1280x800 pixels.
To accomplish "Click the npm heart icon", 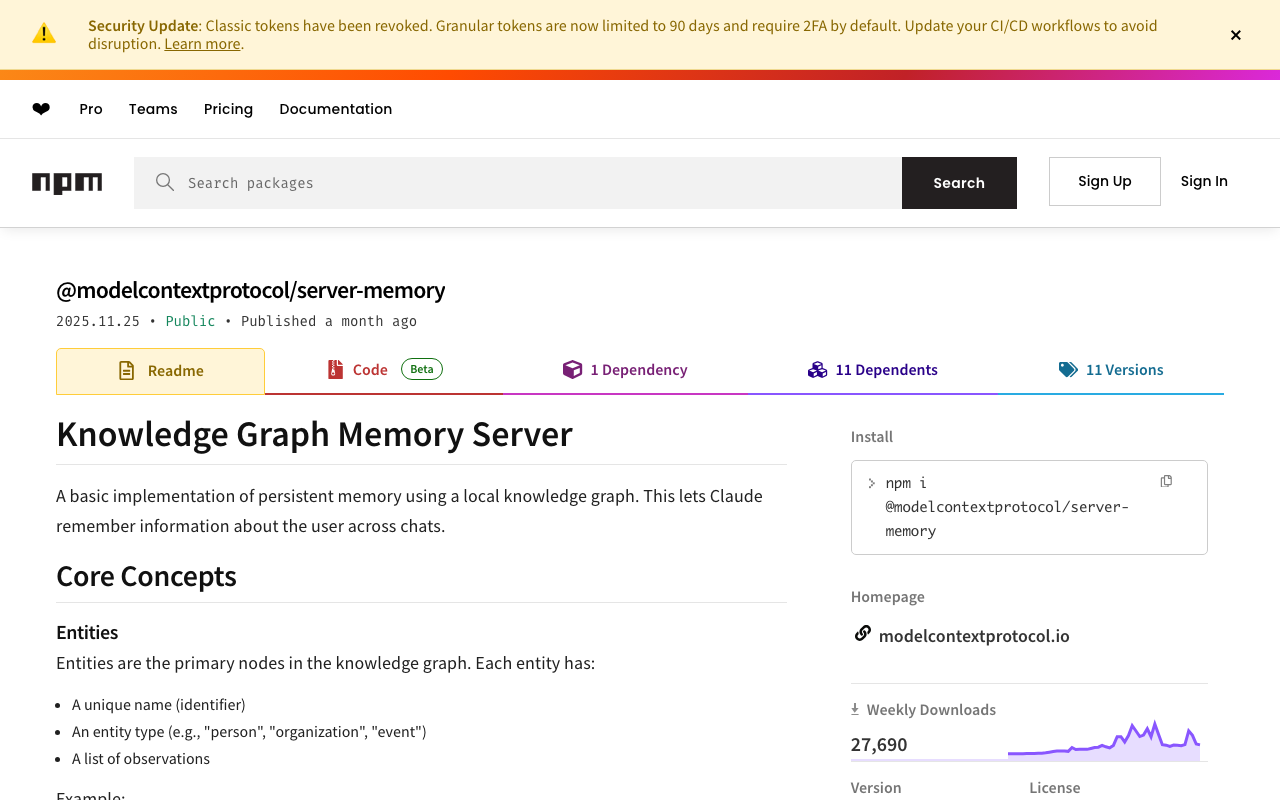I will (41, 109).
